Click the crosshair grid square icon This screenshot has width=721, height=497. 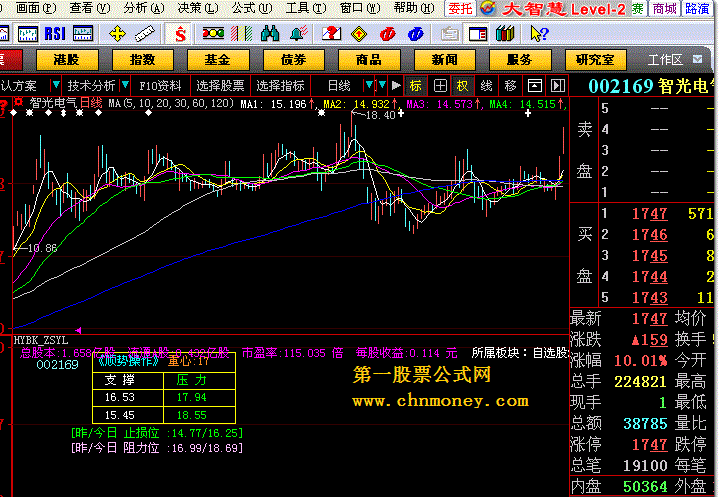tap(440, 86)
